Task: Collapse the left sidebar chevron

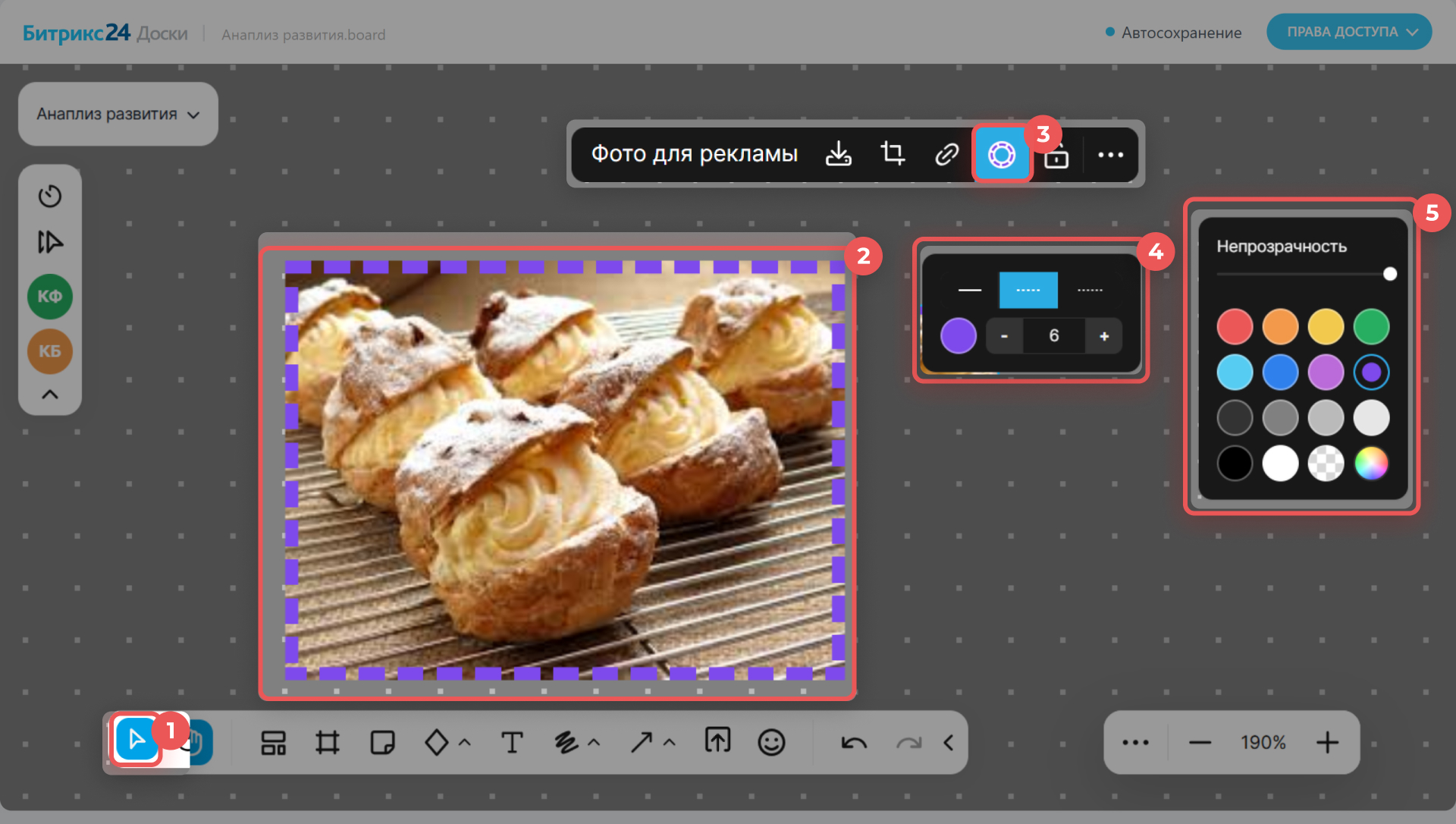Action: click(x=50, y=395)
